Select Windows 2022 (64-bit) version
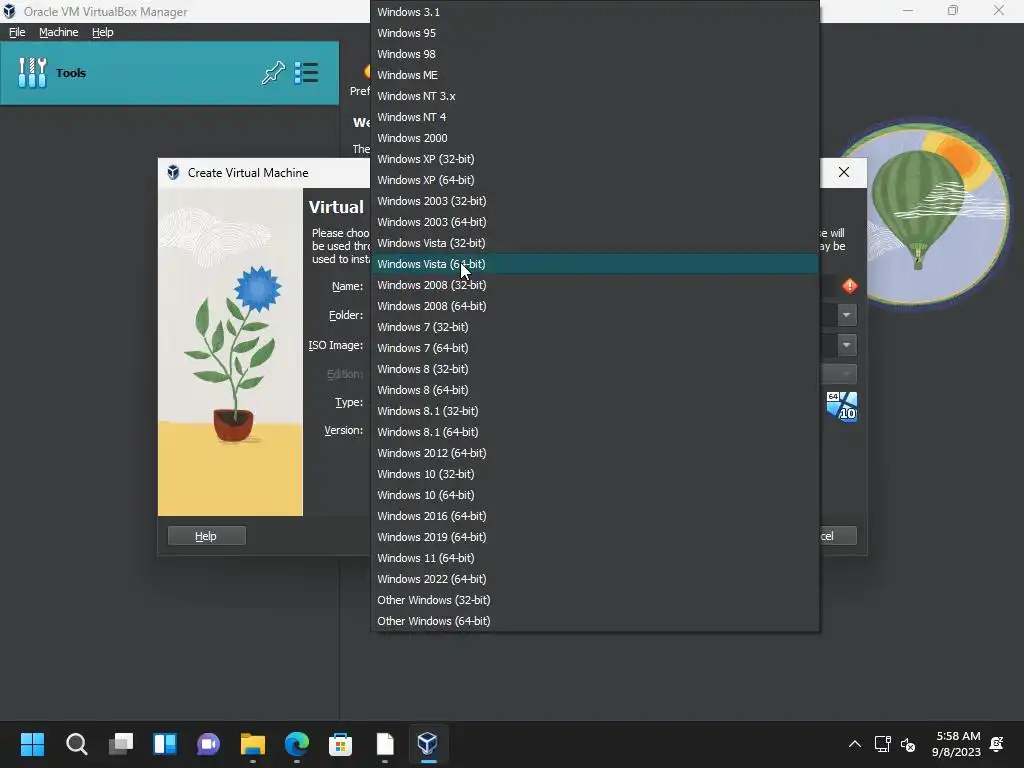Image resolution: width=1024 pixels, height=768 pixels. [x=595, y=579]
